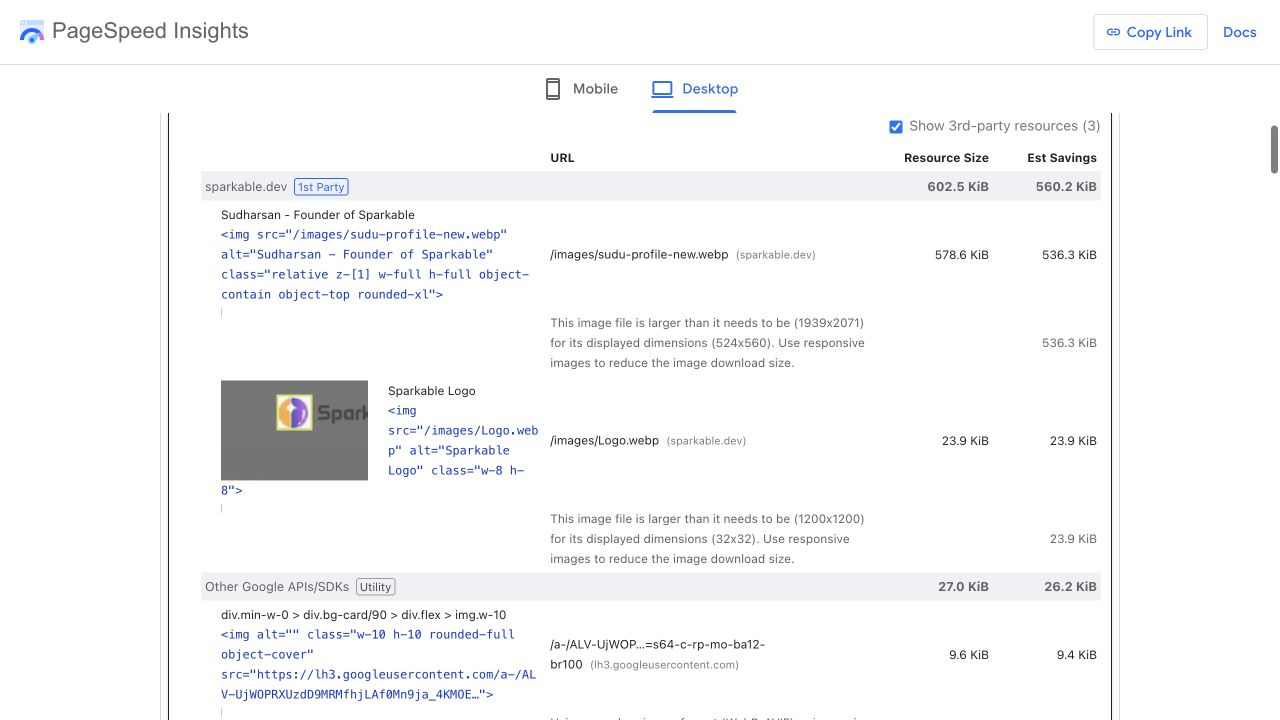Click 'Sudharsan - Founder of Sparkable' label
The height and width of the screenshot is (720, 1280).
point(317,215)
